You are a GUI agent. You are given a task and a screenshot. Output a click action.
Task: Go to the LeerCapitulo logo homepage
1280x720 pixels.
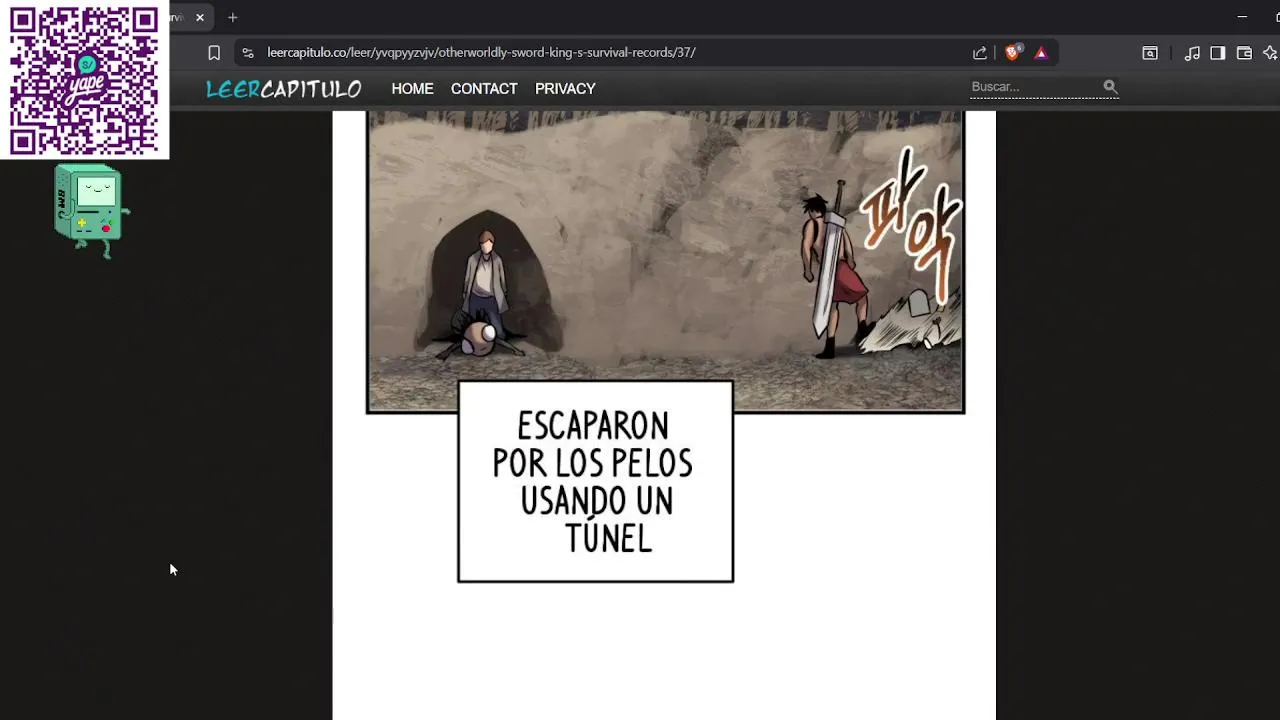point(284,89)
